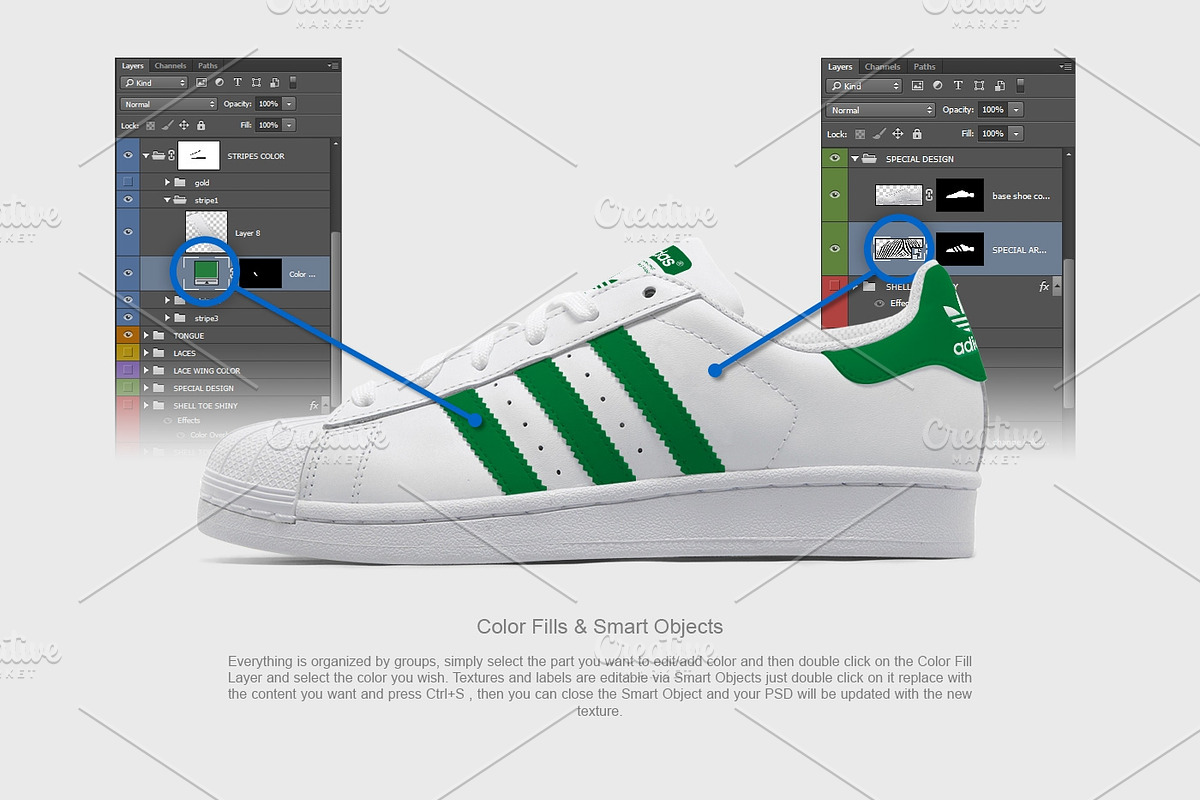Viewport: 1200px width, 800px height.
Task: Switch to Paths tab in left panel
Action: pyautogui.click(x=207, y=66)
